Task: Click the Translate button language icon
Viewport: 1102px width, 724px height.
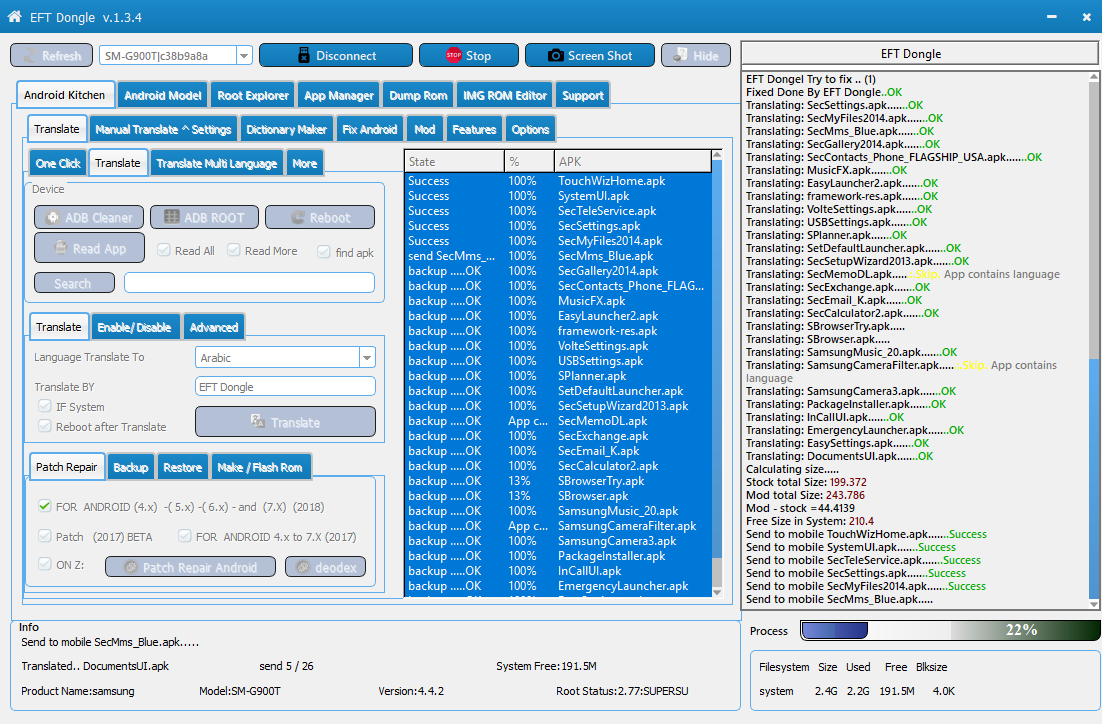Action: [258, 421]
